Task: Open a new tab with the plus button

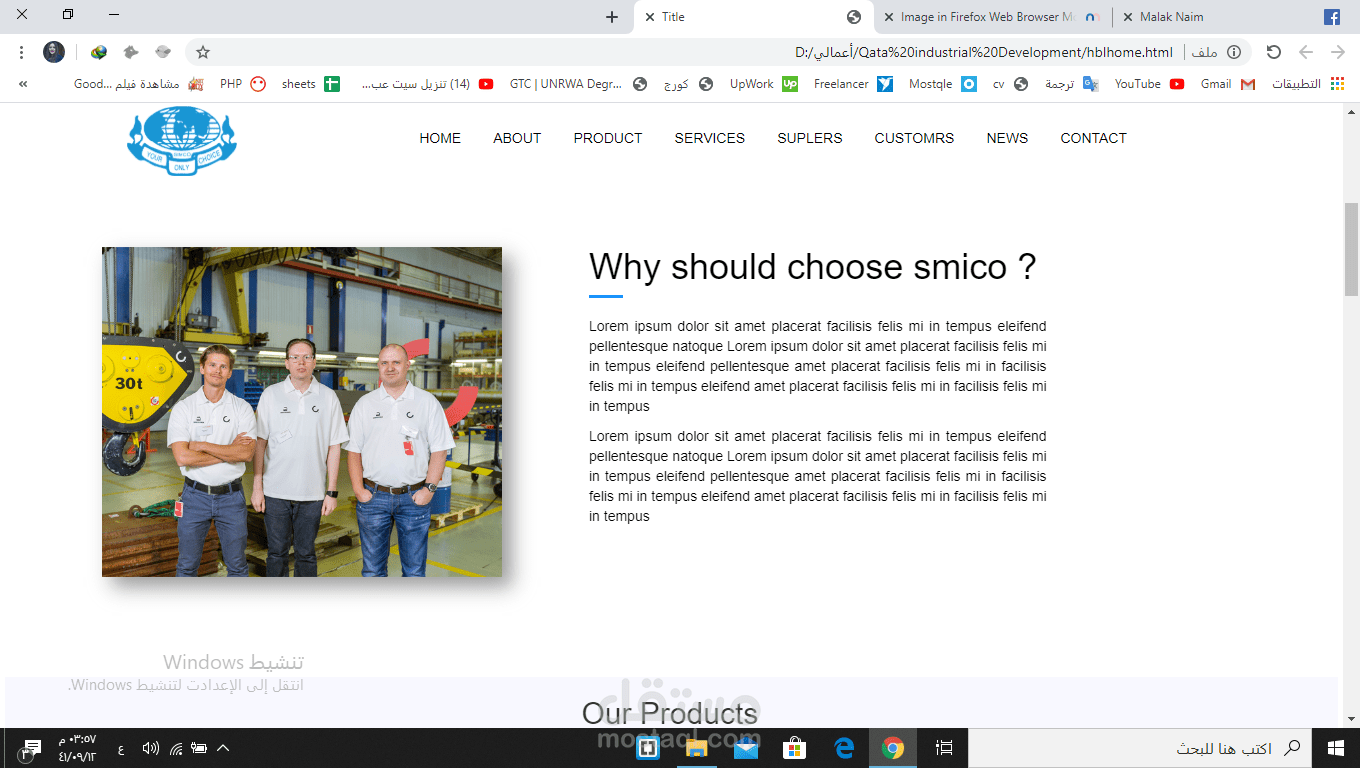Action: click(612, 17)
